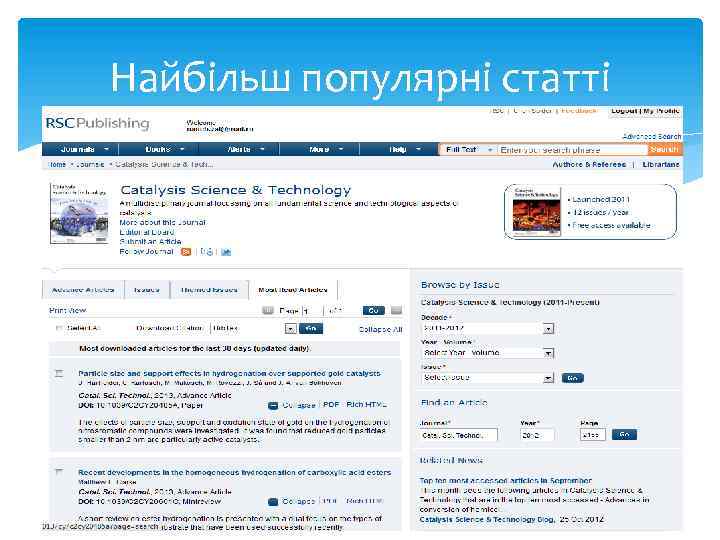Click the Page field in Find an Article
Screen dimensions: 720x540
coord(593,435)
